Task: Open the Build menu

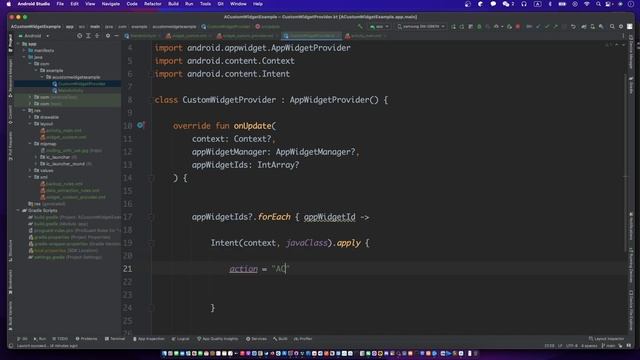Action: click(173, 4)
